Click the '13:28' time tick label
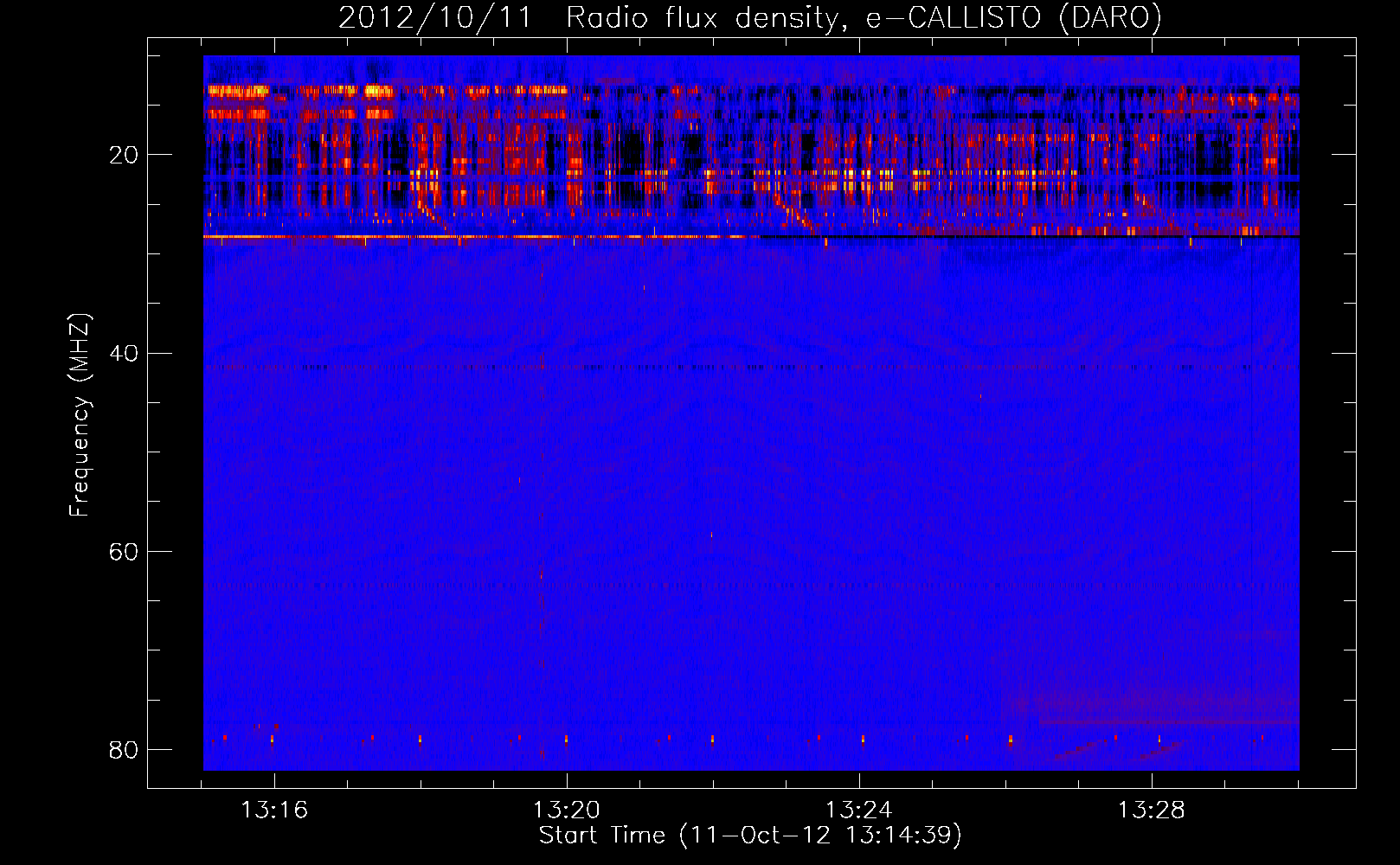This screenshot has width=1400, height=865. [1152, 811]
